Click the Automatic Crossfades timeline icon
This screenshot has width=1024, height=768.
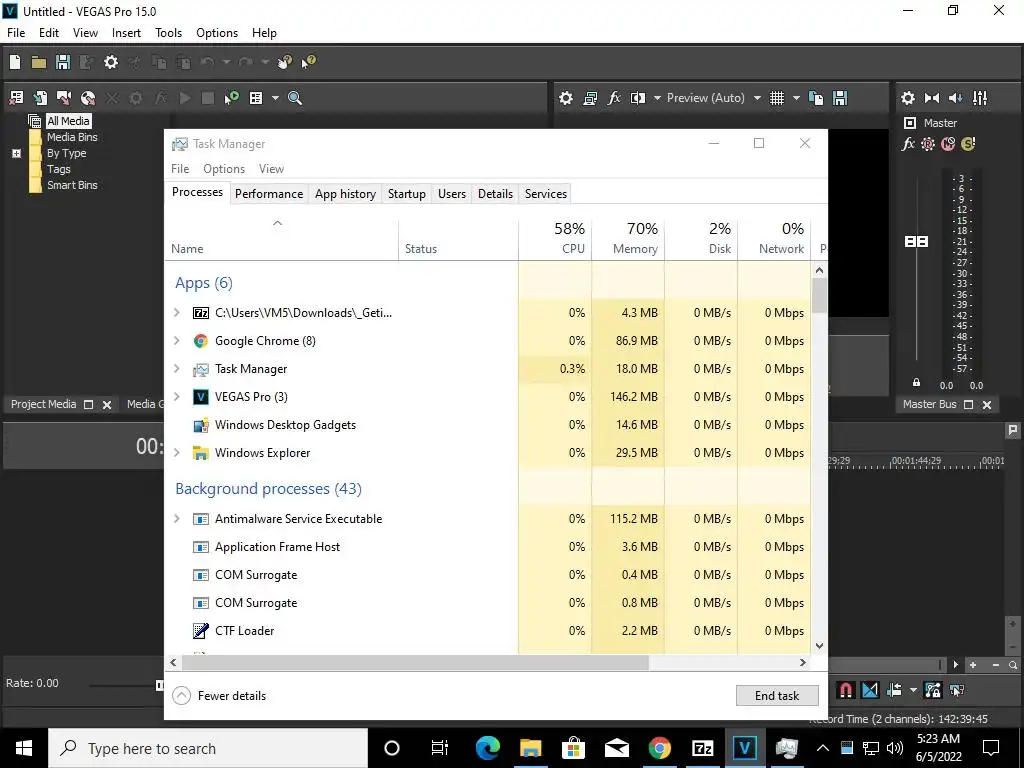point(870,690)
